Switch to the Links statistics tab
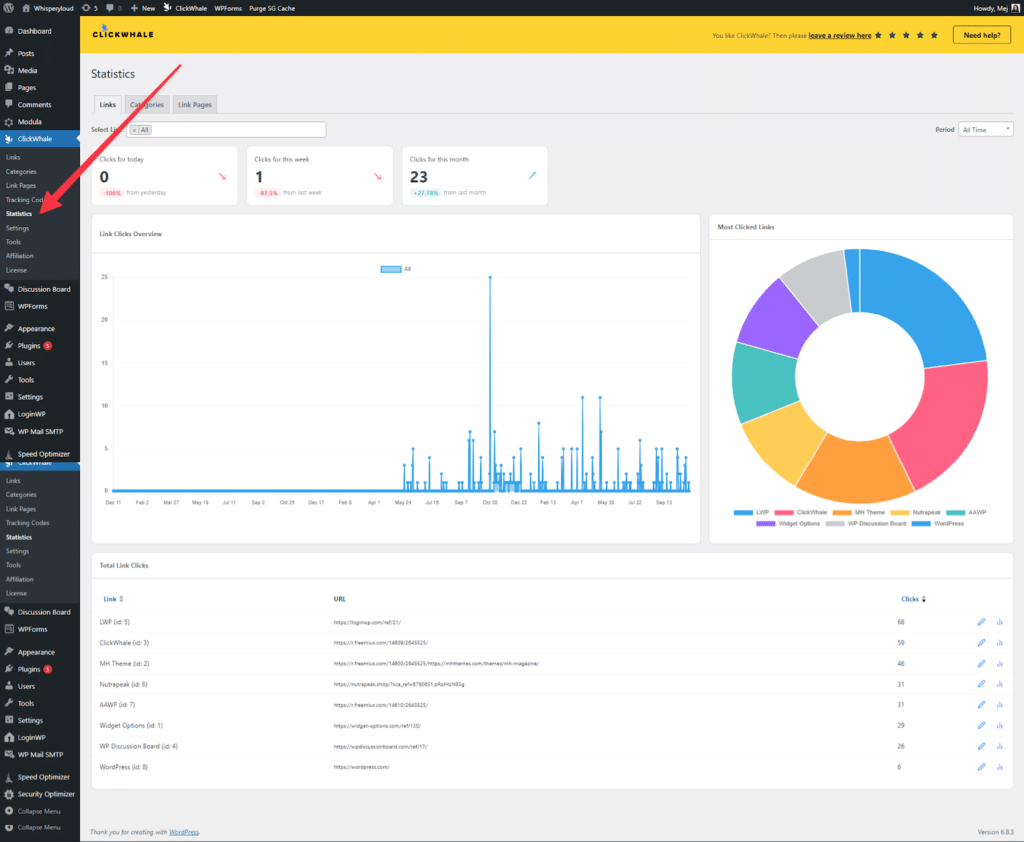Screen dimensions: 1024x842 coord(107,105)
